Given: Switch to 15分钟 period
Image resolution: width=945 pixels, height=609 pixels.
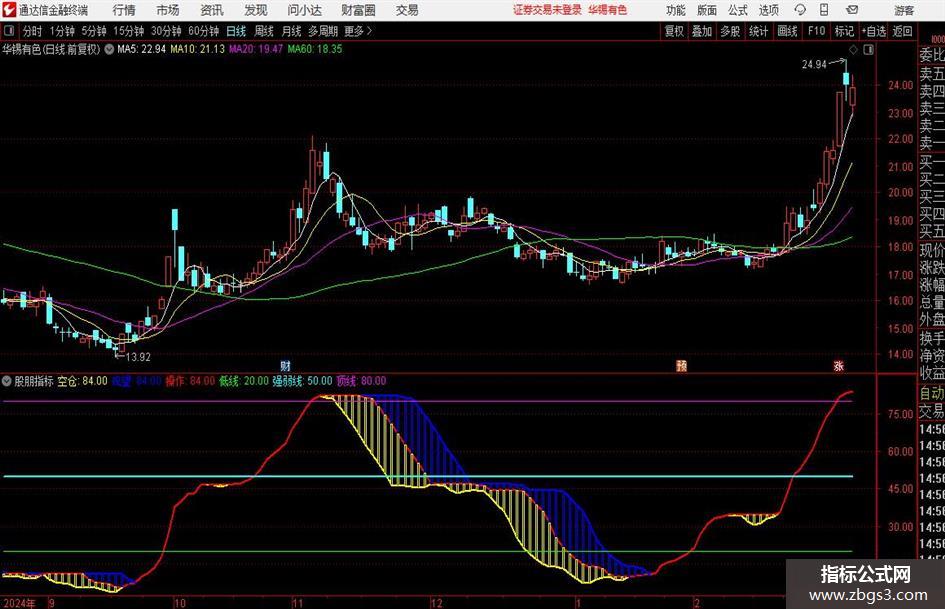Looking at the screenshot, I should click(129, 31).
